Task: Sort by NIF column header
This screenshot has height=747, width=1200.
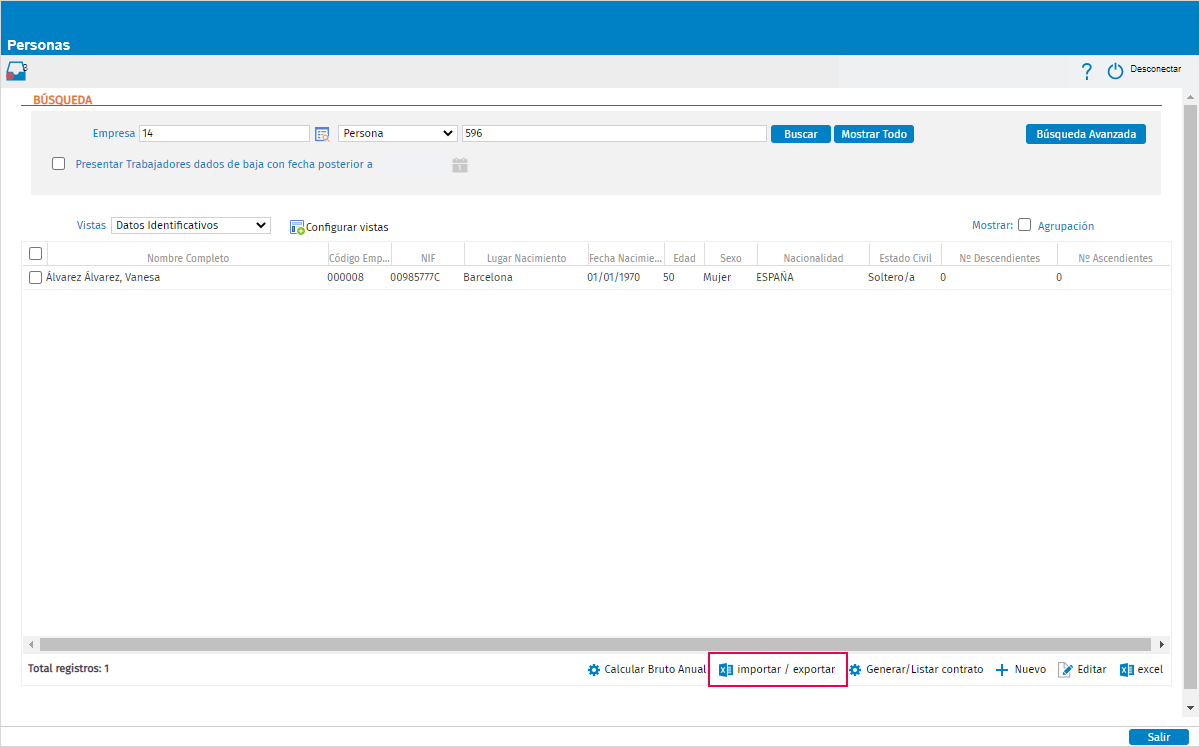Action: click(428, 258)
